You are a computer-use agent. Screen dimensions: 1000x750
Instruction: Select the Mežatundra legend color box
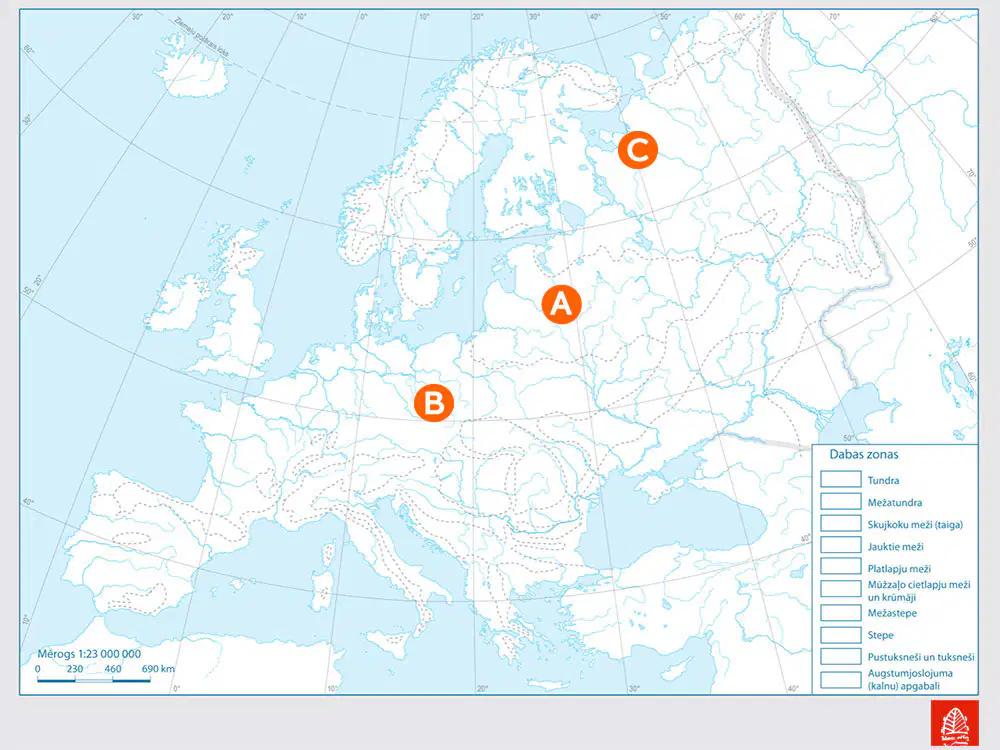pyautogui.click(x=841, y=501)
